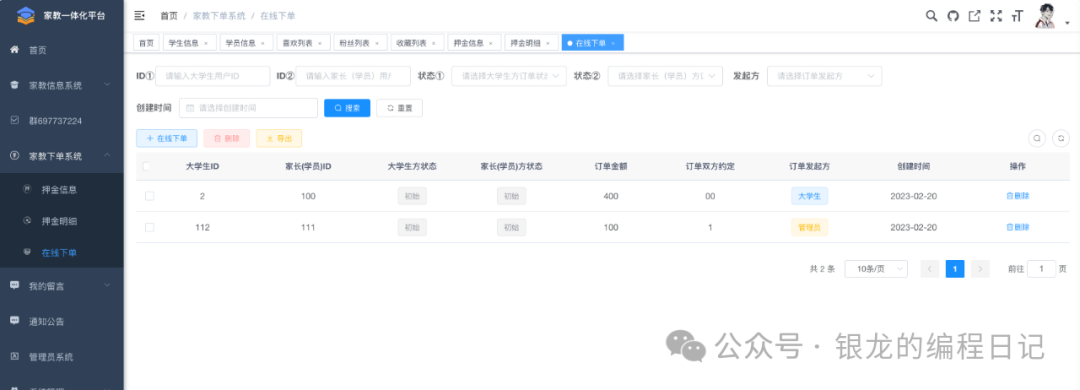Click the yellow 导出 export button
1080x390 pixels.
point(279,138)
